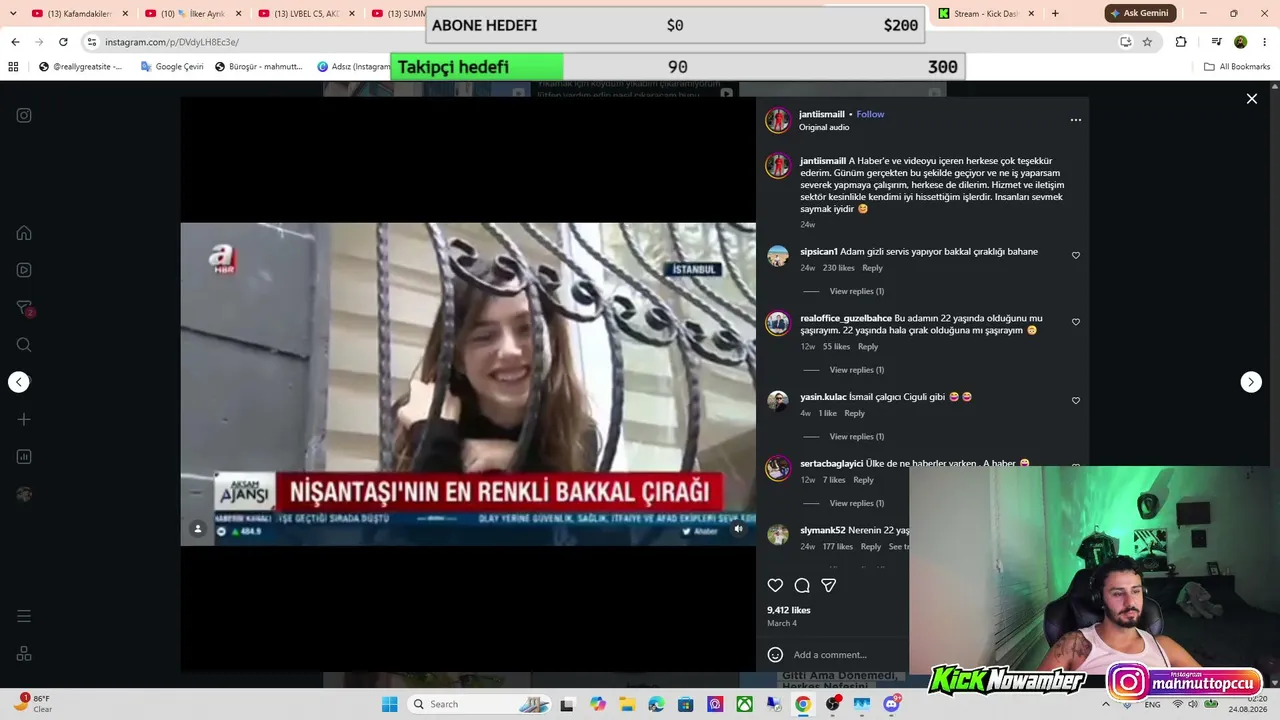Switch to the Stream - Kick Dashboard tab
The height and width of the screenshot is (720, 1280).
click(x=984, y=14)
